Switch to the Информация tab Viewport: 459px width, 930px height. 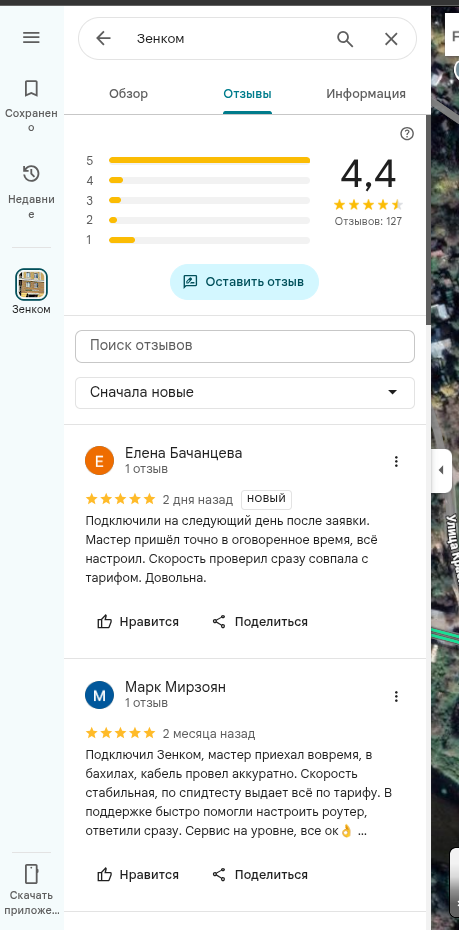click(x=366, y=94)
